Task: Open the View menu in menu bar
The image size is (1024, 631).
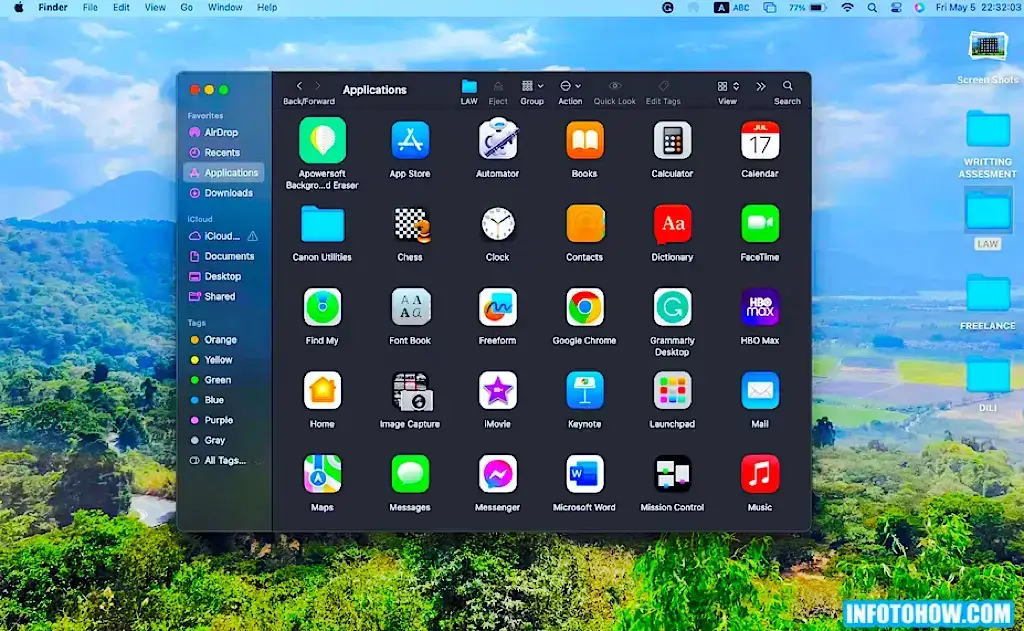Action: pos(155,7)
